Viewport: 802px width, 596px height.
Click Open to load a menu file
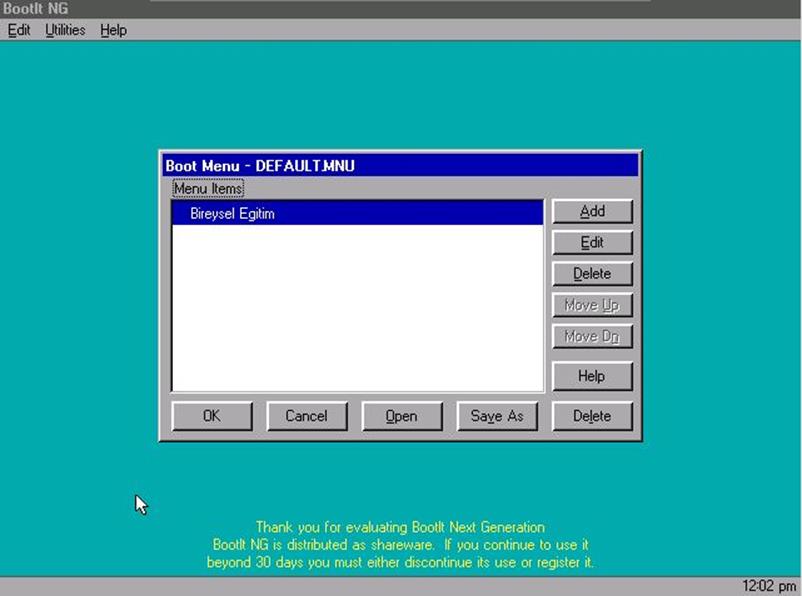[x=402, y=416]
